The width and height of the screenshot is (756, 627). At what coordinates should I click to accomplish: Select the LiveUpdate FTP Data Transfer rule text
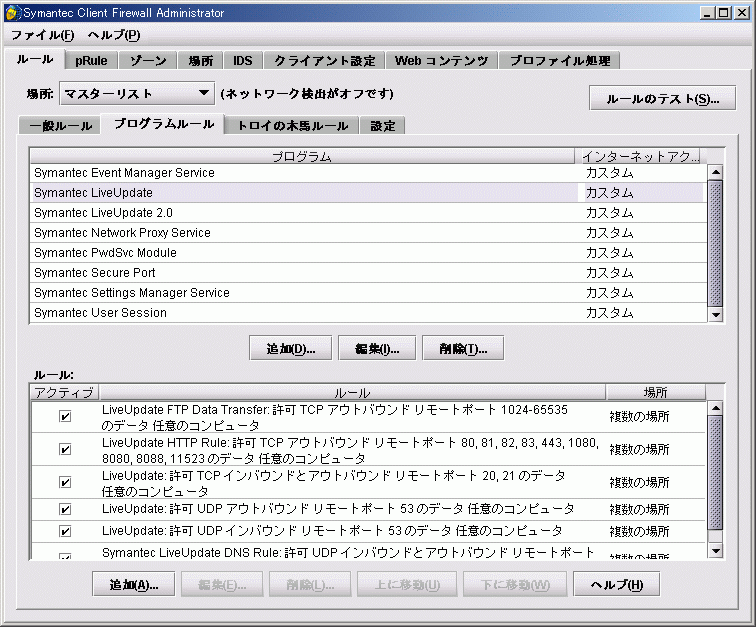pos(335,417)
